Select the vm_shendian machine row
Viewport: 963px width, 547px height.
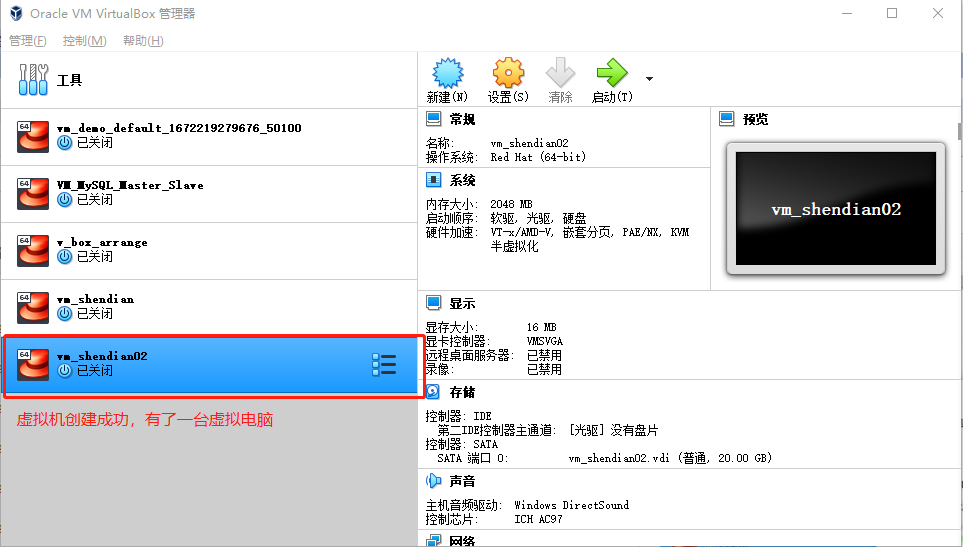pos(209,308)
